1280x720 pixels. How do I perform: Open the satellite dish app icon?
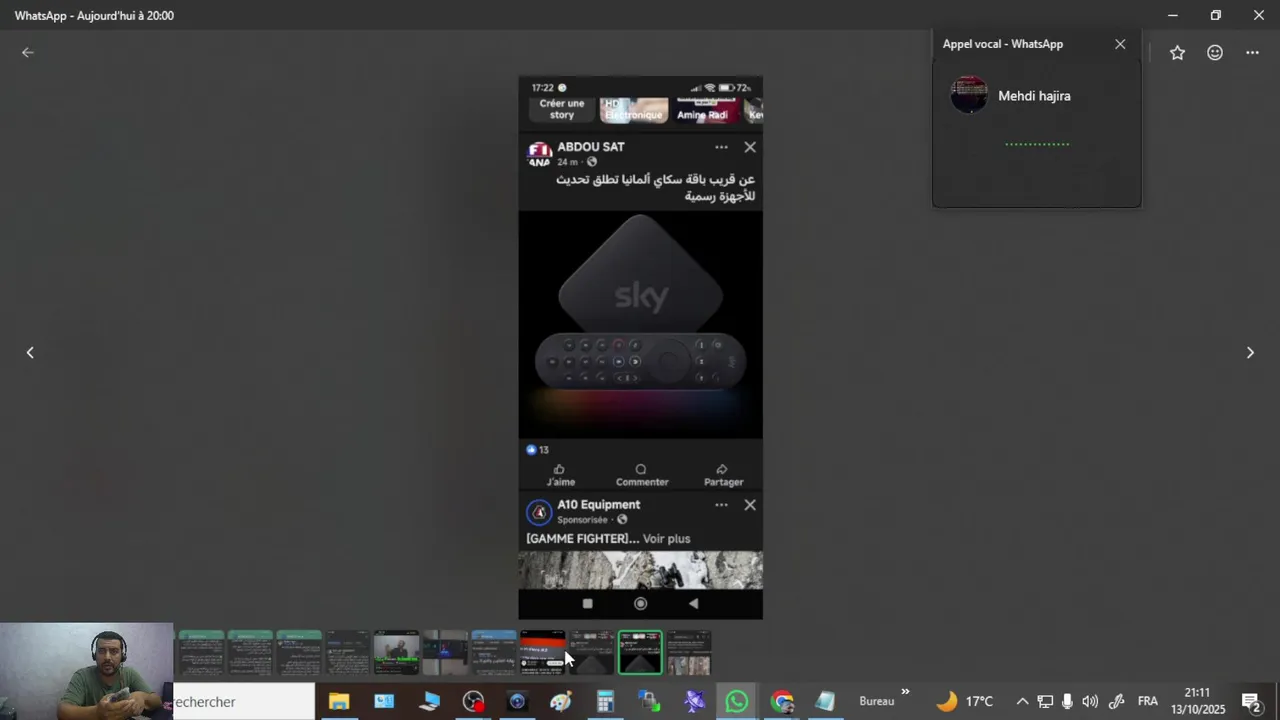click(x=694, y=702)
